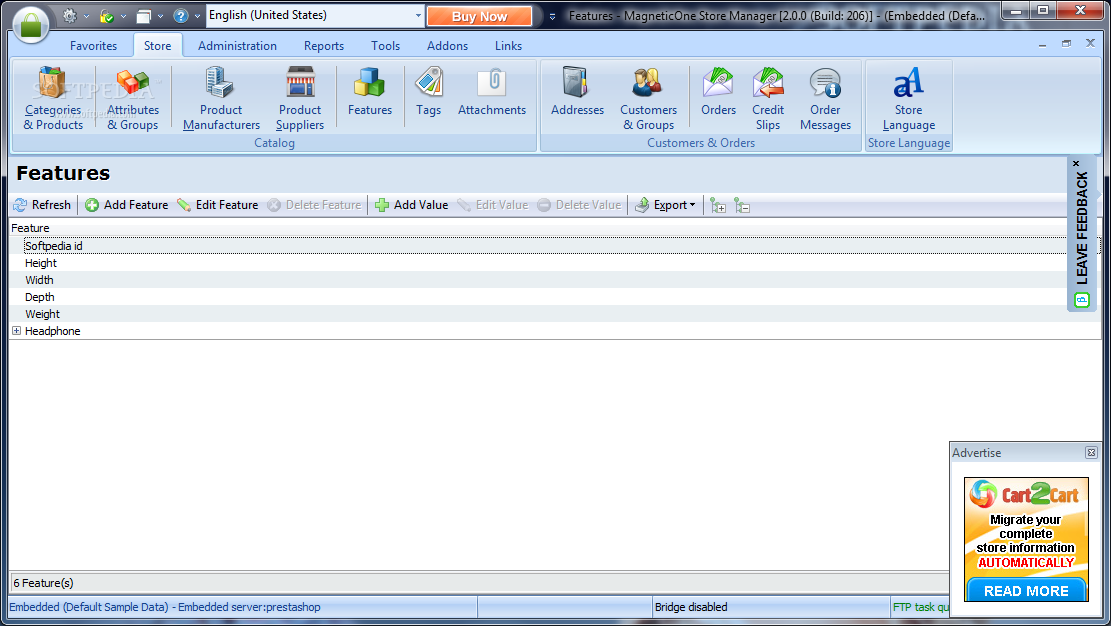Image resolution: width=1111 pixels, height=626 pixels.
Task: Open dropdown arrow next to help icon
Action: [197, 16]
